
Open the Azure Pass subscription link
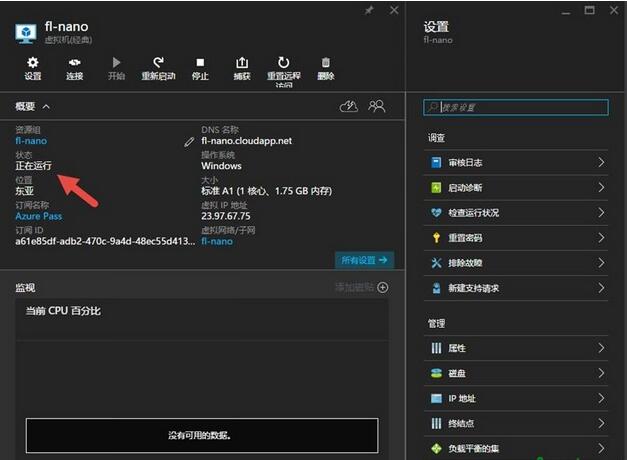38,216
